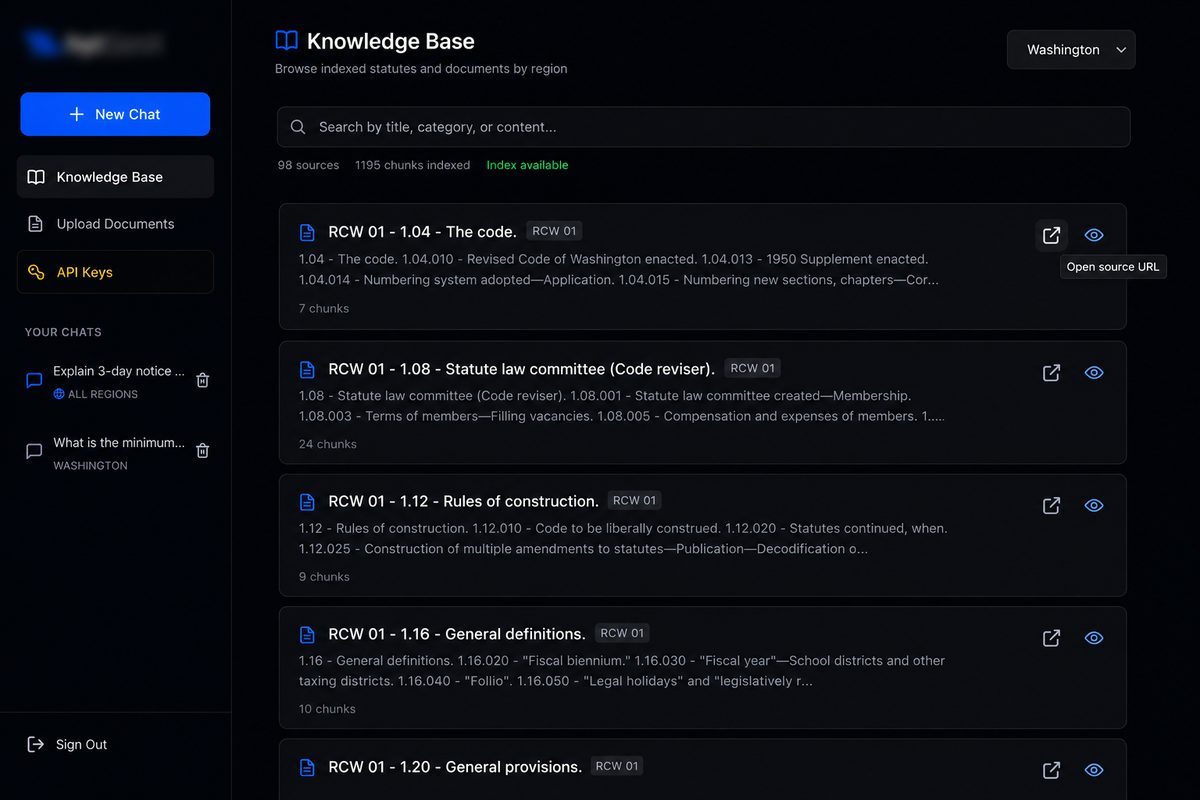Select title 'RCW 01 - 1.12 - Rules of construction.'

pos(463,501)
